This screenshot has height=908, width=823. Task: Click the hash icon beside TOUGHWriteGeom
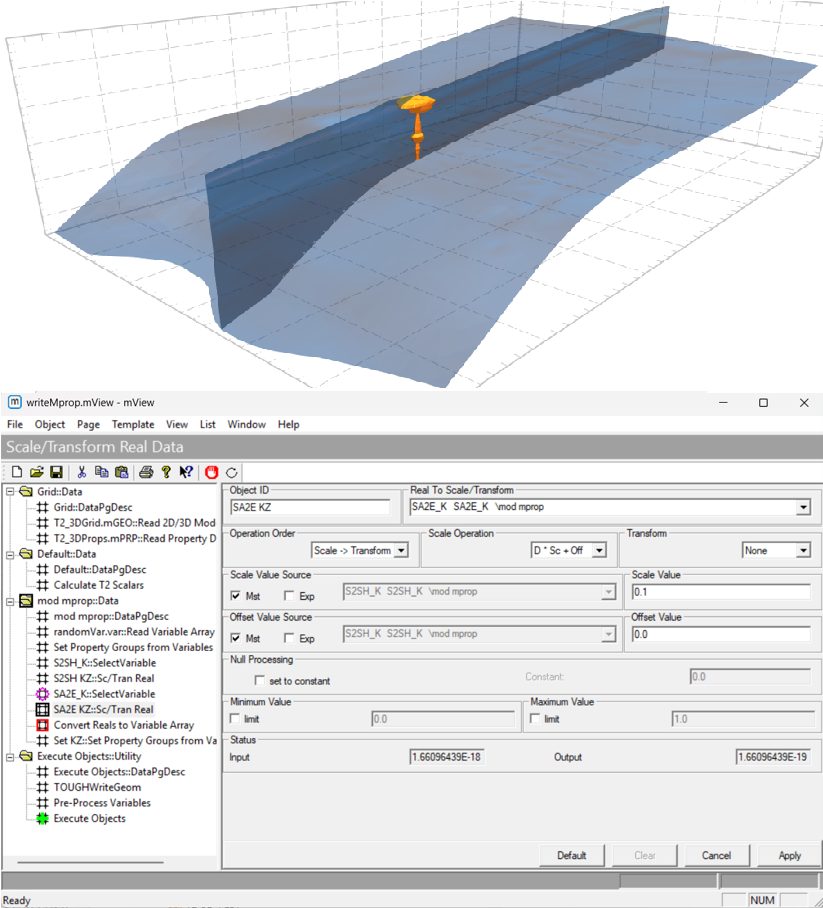(42, 787)
